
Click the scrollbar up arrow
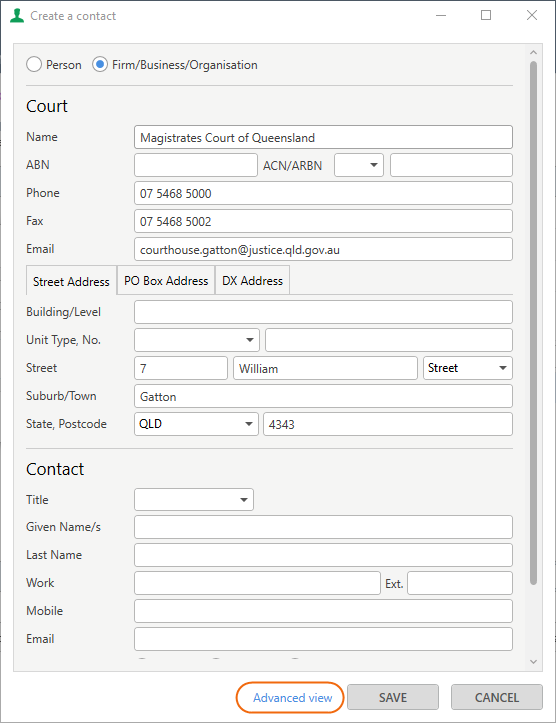533,53
